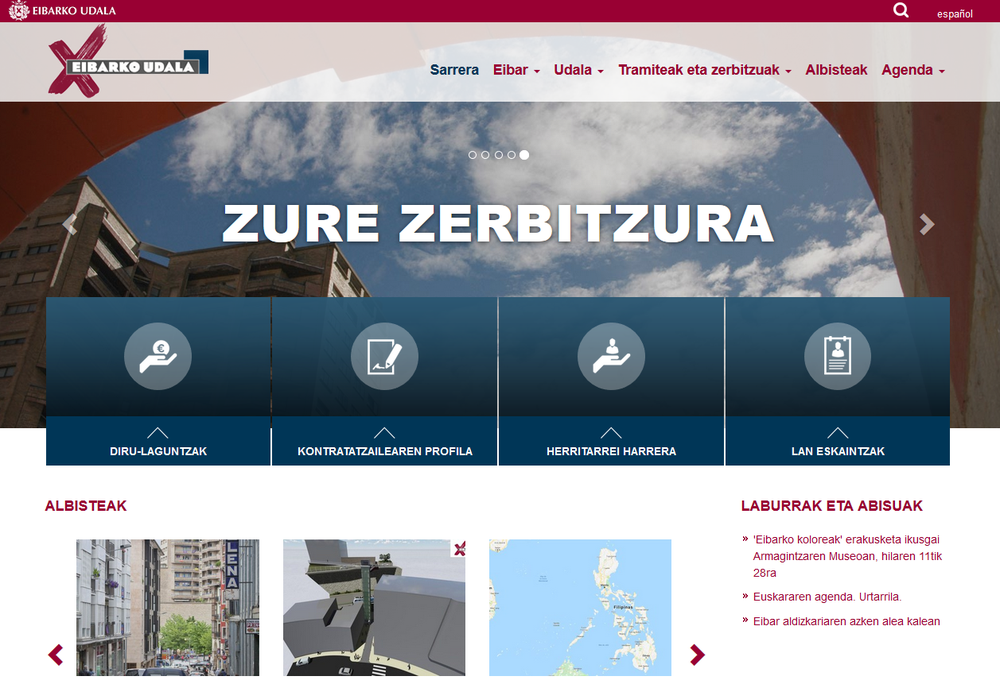
Task: Select the third carousel indicator dot
Action: [x=499, y=155]
